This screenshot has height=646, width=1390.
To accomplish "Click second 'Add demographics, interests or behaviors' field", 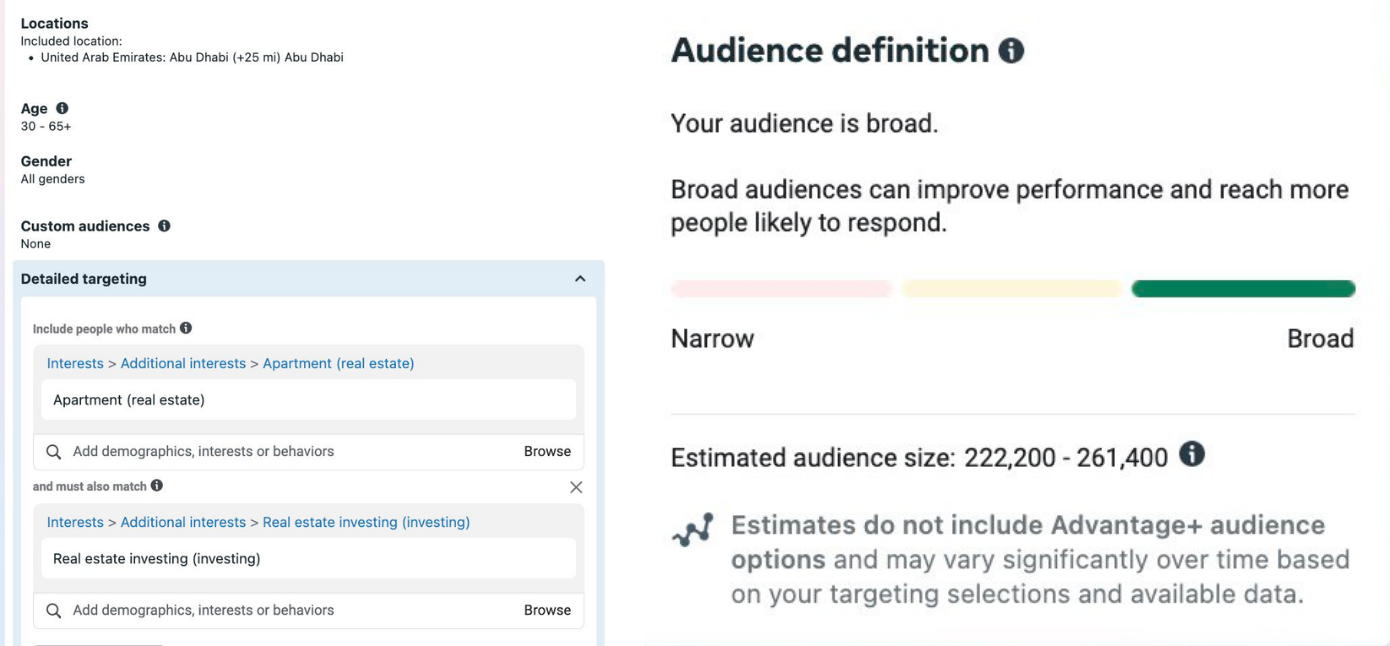I will point(309,610).
